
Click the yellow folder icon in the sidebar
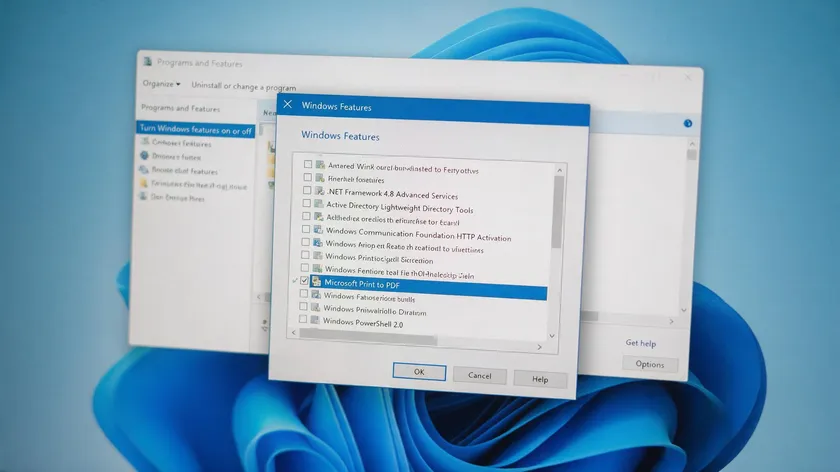pos(144,183)
